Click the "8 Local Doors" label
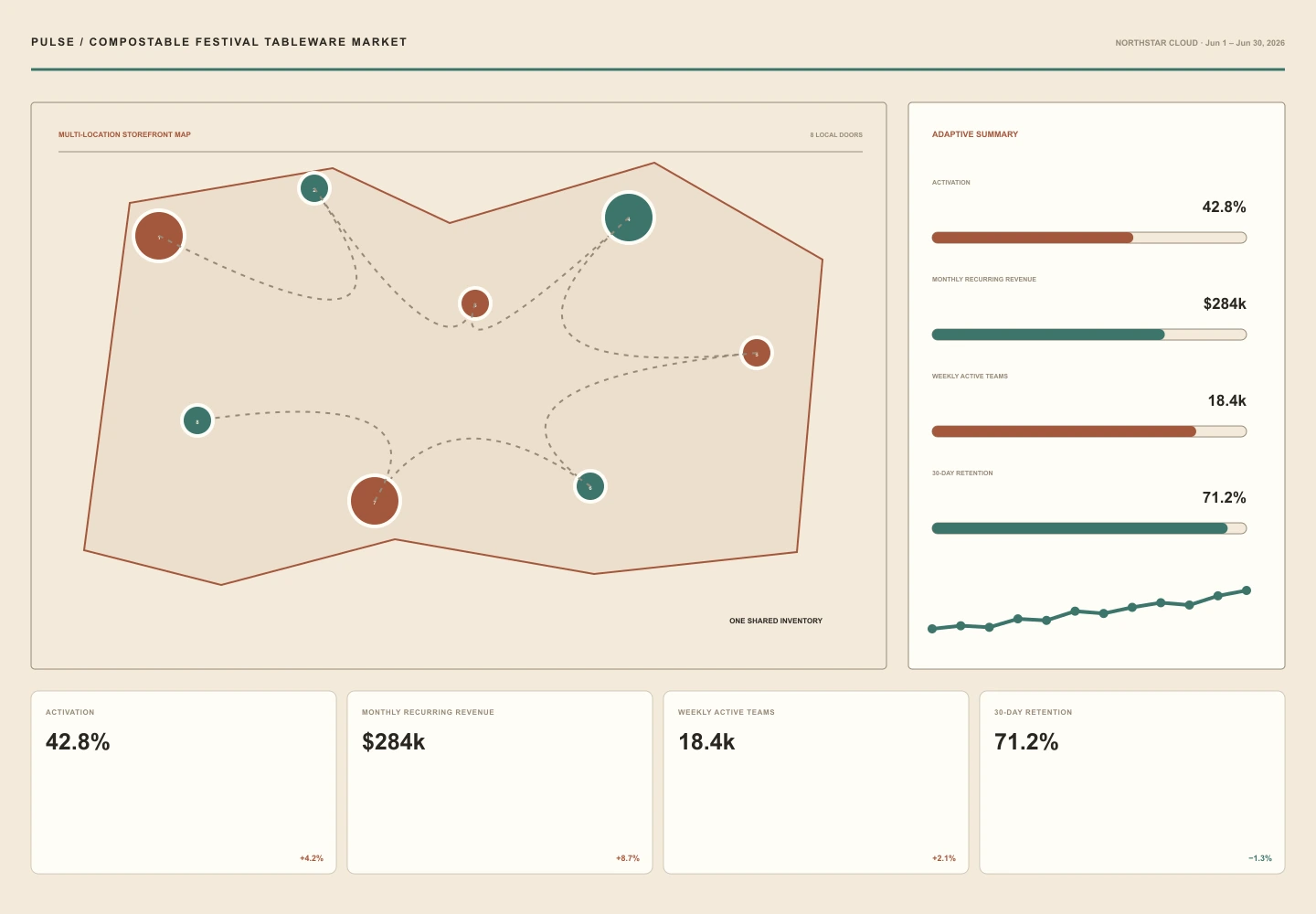This screenshot has width=1316, height=914. 836,135
